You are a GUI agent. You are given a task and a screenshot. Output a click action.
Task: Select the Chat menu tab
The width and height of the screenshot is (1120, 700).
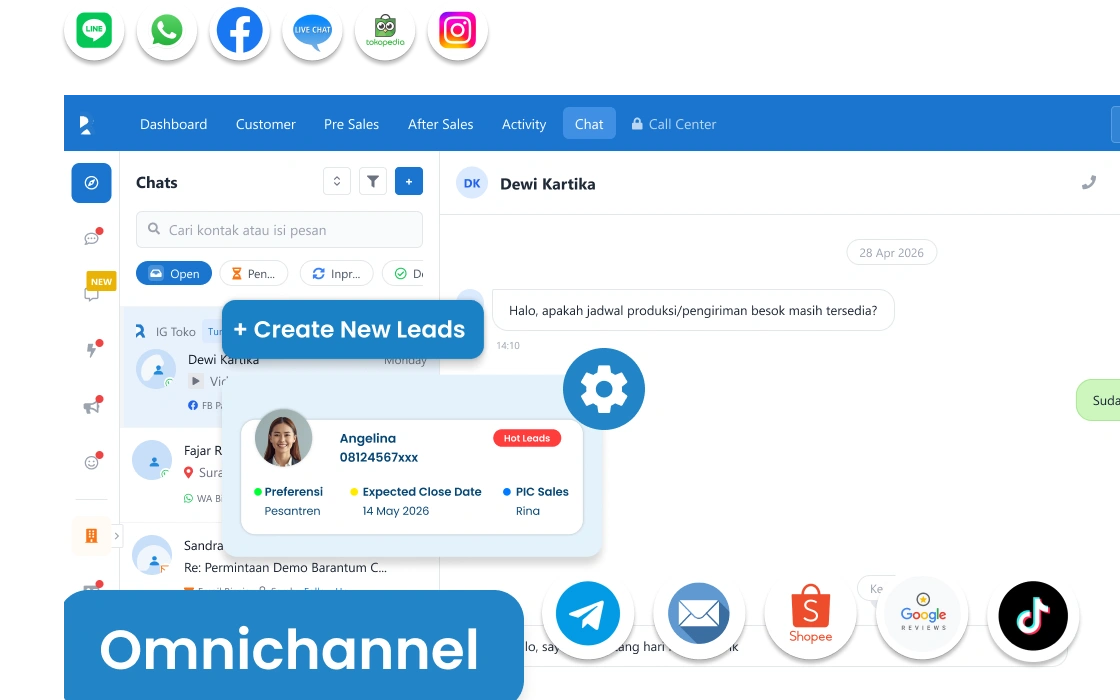point(589,124)
